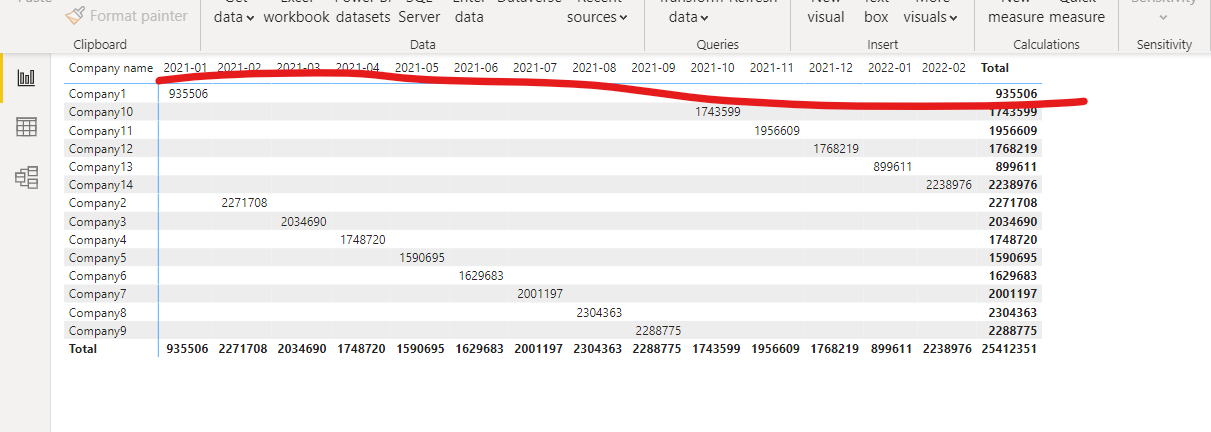Screen dimensions: 1211x432
Task: Click value 1629683 in Company6 row's 2021-06 column
Action: tap(481, 275)
